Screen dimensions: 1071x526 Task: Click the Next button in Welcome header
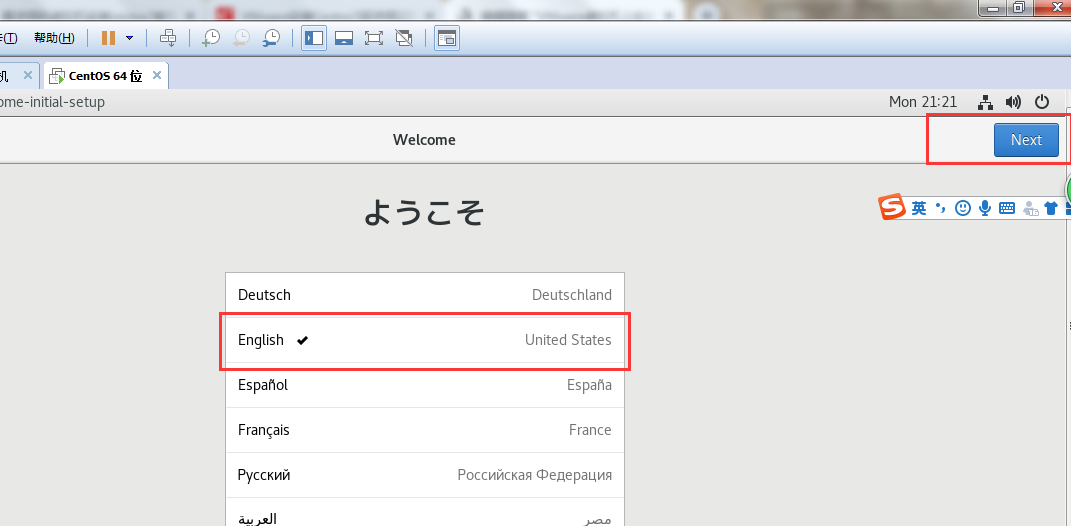pos(1026,140)
